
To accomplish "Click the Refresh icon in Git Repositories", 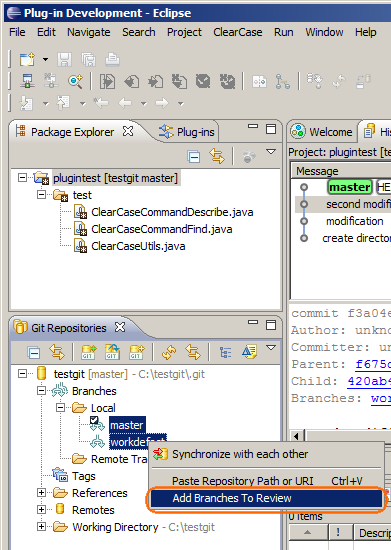I will (169, 352).
